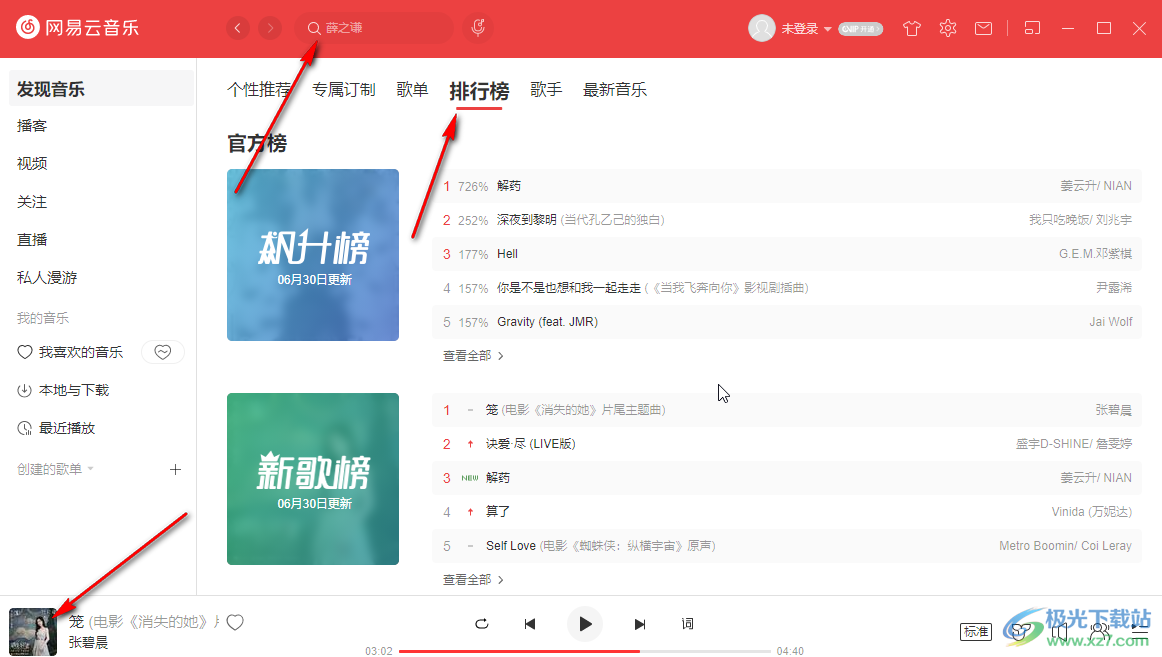The height and width of the screenshot is (657, 1162).
Task: Open the messages envelope icon
Action: click(983, 28)
